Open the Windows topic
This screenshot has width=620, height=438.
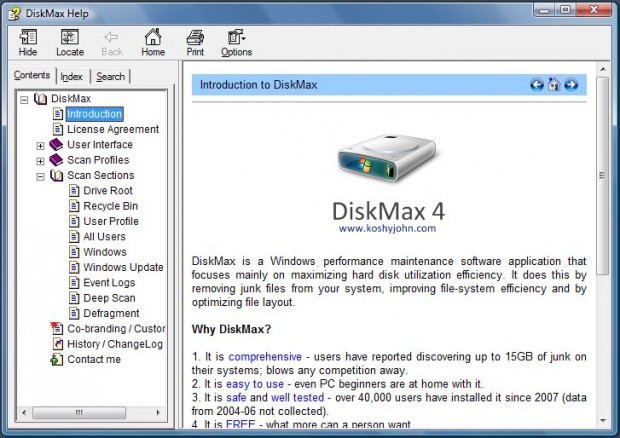click(x=105, y=252)
